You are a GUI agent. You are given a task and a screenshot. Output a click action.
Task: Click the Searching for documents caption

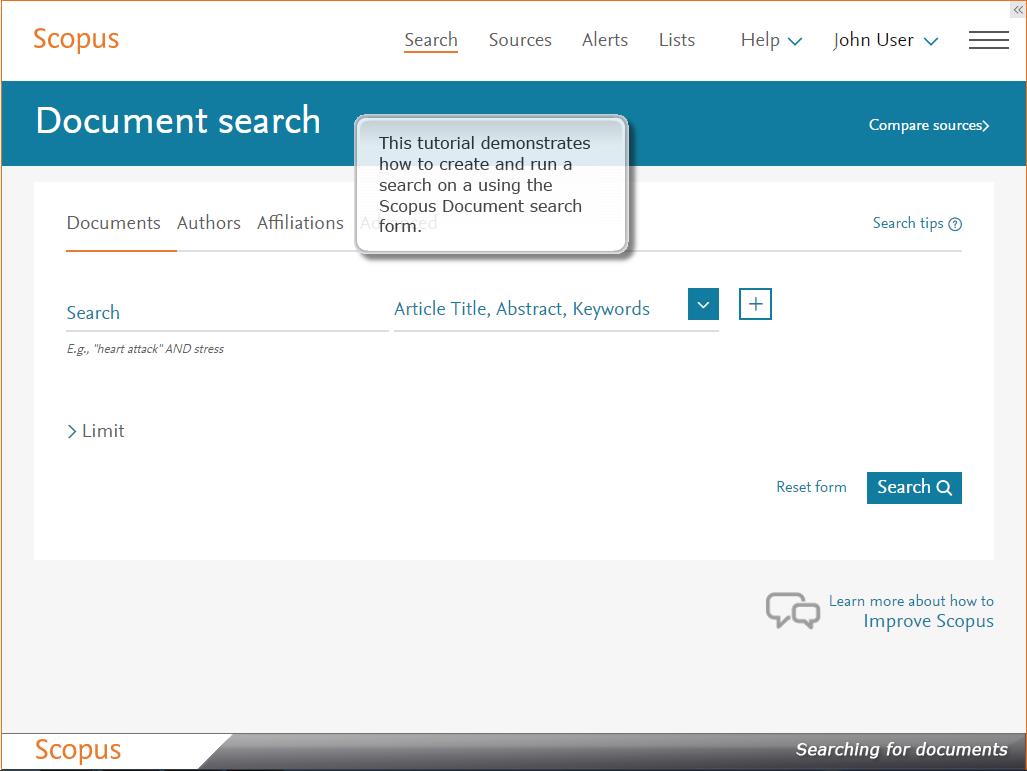[901, 749]
